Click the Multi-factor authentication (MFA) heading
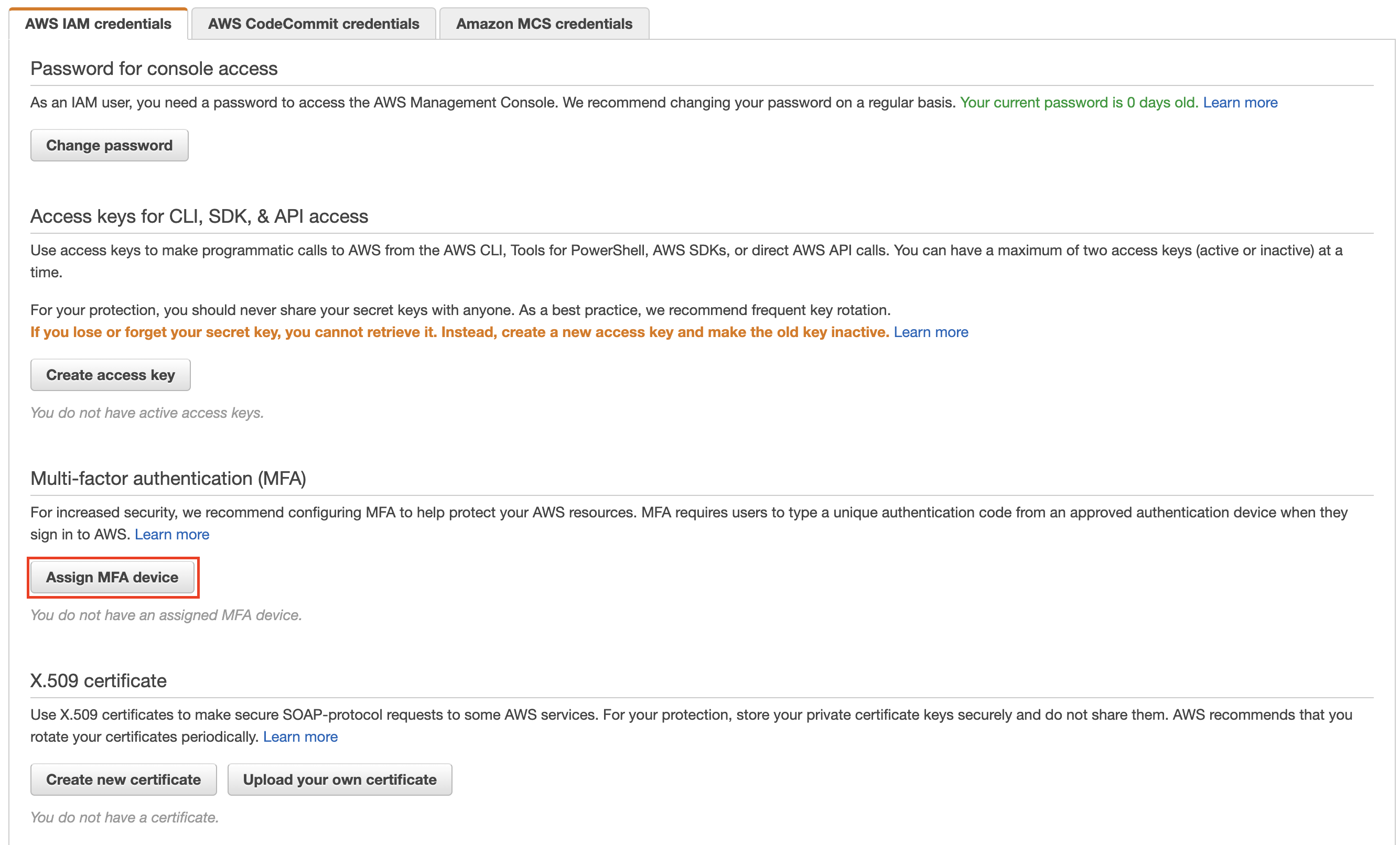1400x845 pixels. click(168, 478)
